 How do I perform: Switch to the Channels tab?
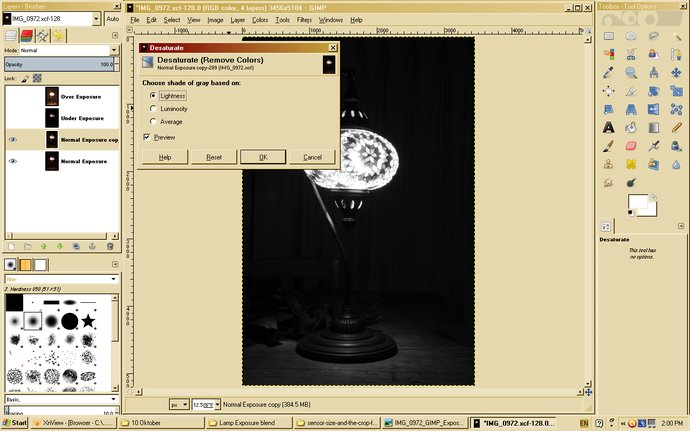(27, 36)
